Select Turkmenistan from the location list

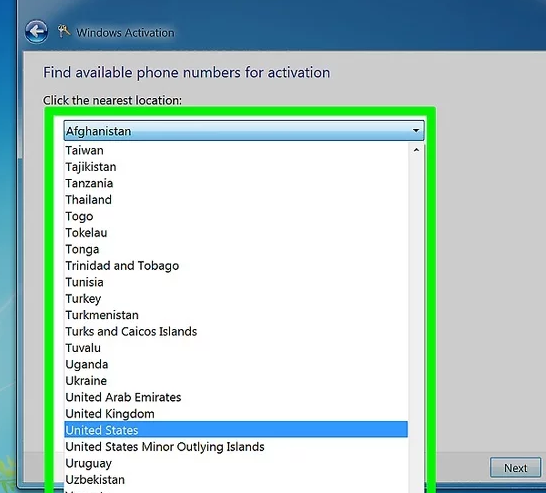tap(236, 315)
